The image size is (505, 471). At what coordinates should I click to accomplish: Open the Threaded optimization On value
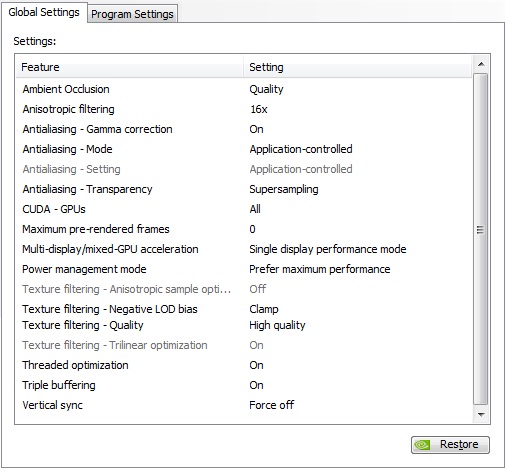pyautogui.click(x=256, y=365)
